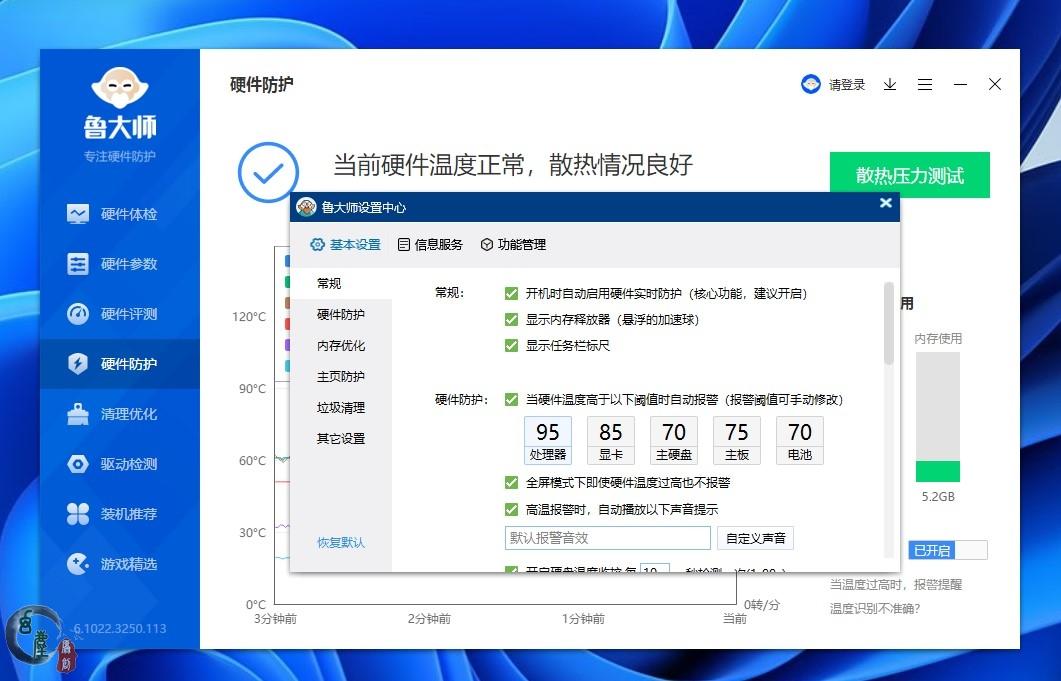The width and height of the screenshot is (1061, 681).
Task: Toggle 显示任务栏标尺 checkbox
Action: [x=512, y=346]
